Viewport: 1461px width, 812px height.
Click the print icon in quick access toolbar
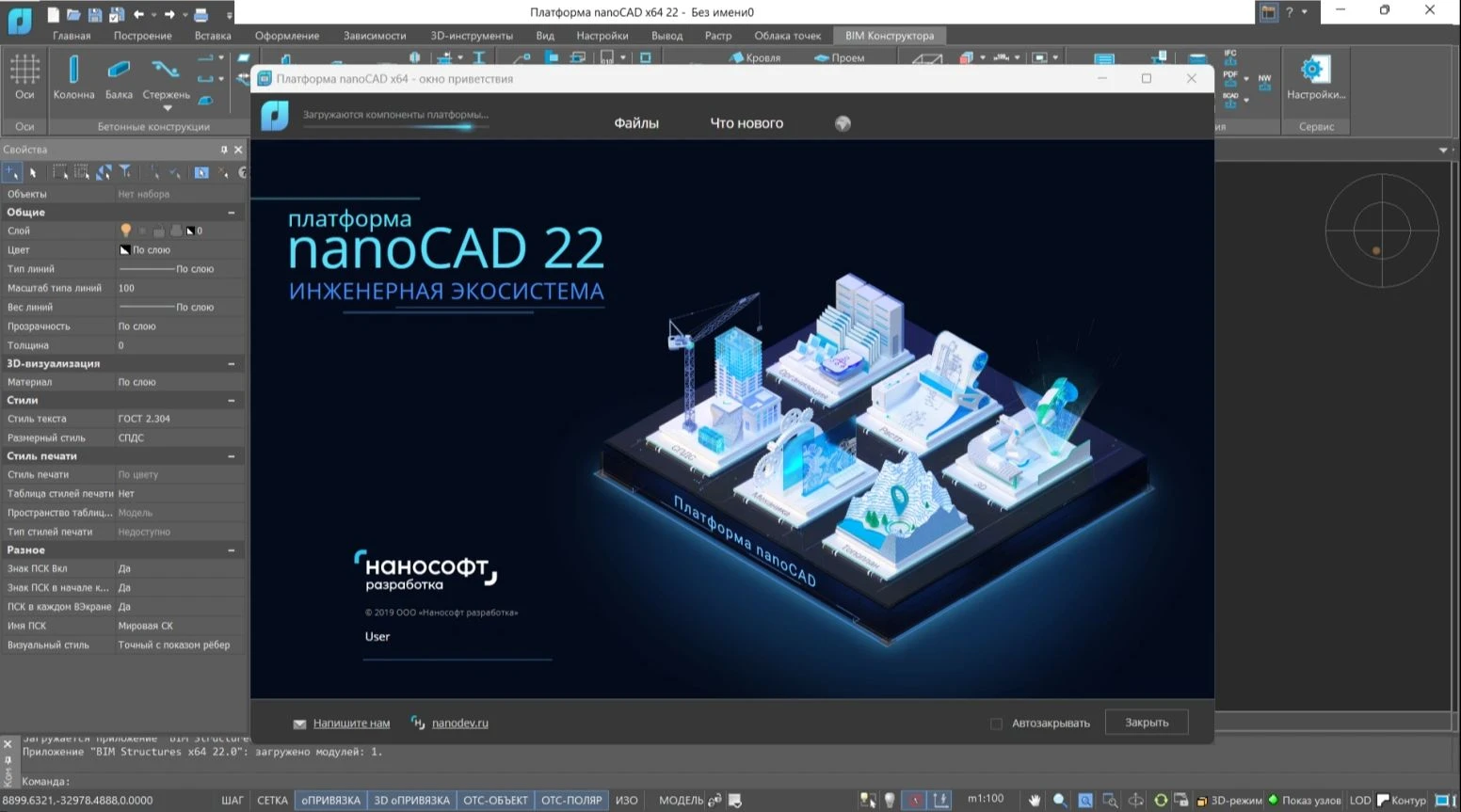pyautogui.click(x=201, y=14)
